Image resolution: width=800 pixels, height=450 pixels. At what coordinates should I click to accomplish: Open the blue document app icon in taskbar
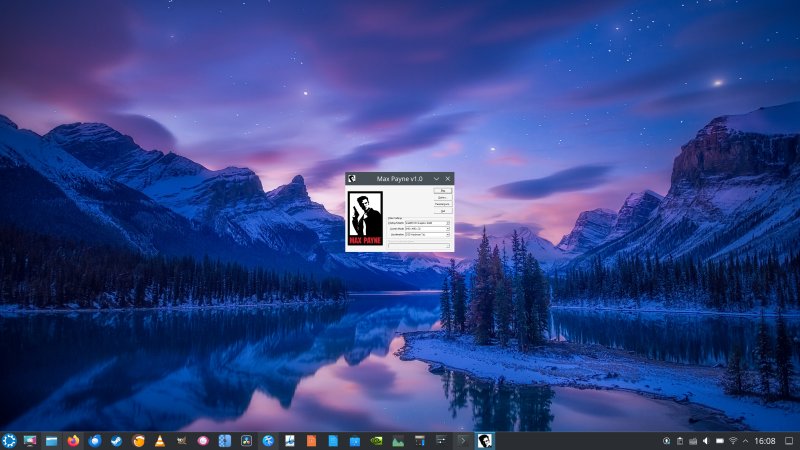333,441
